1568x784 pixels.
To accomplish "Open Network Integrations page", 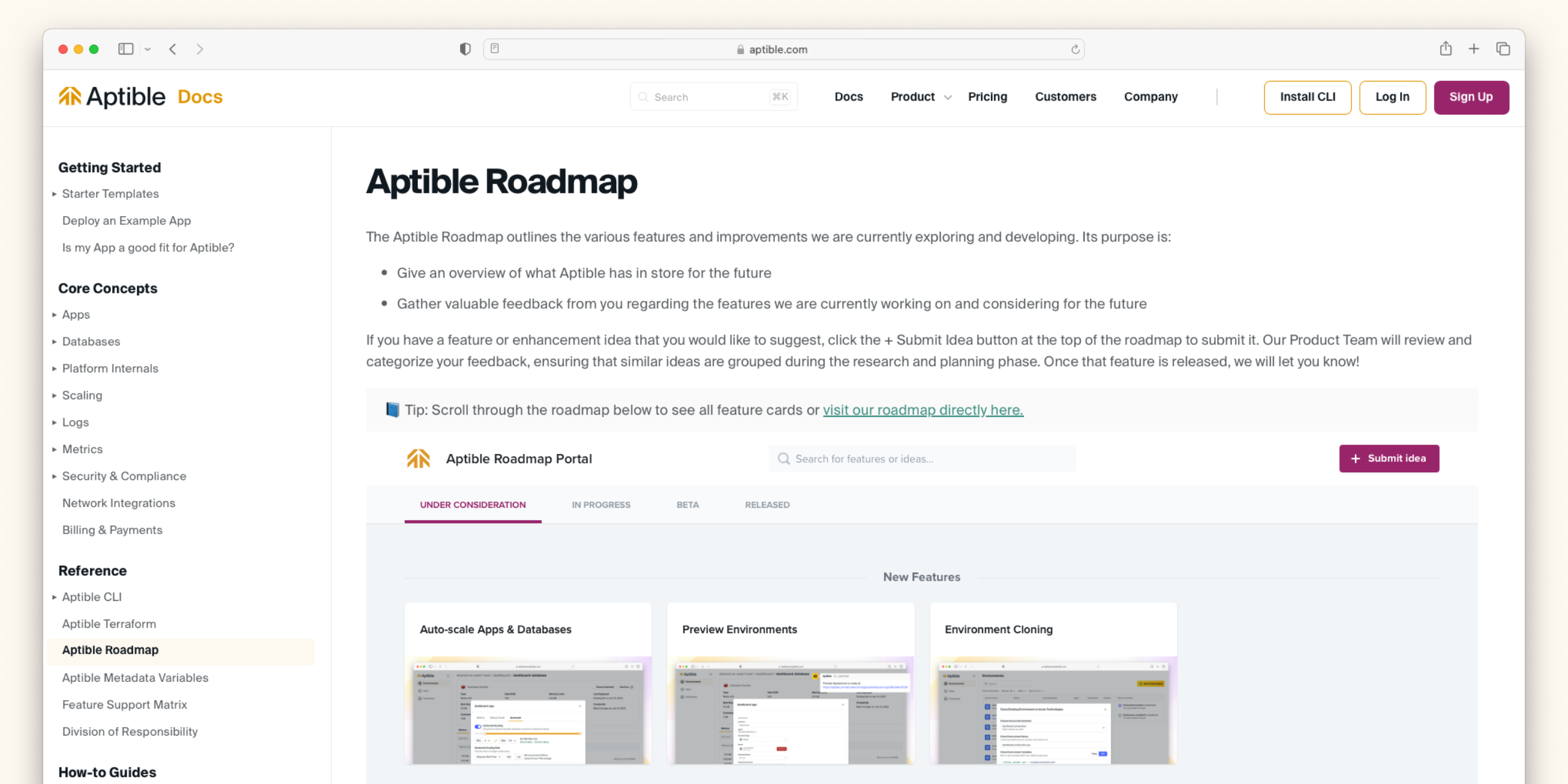I will coord(118,503).
